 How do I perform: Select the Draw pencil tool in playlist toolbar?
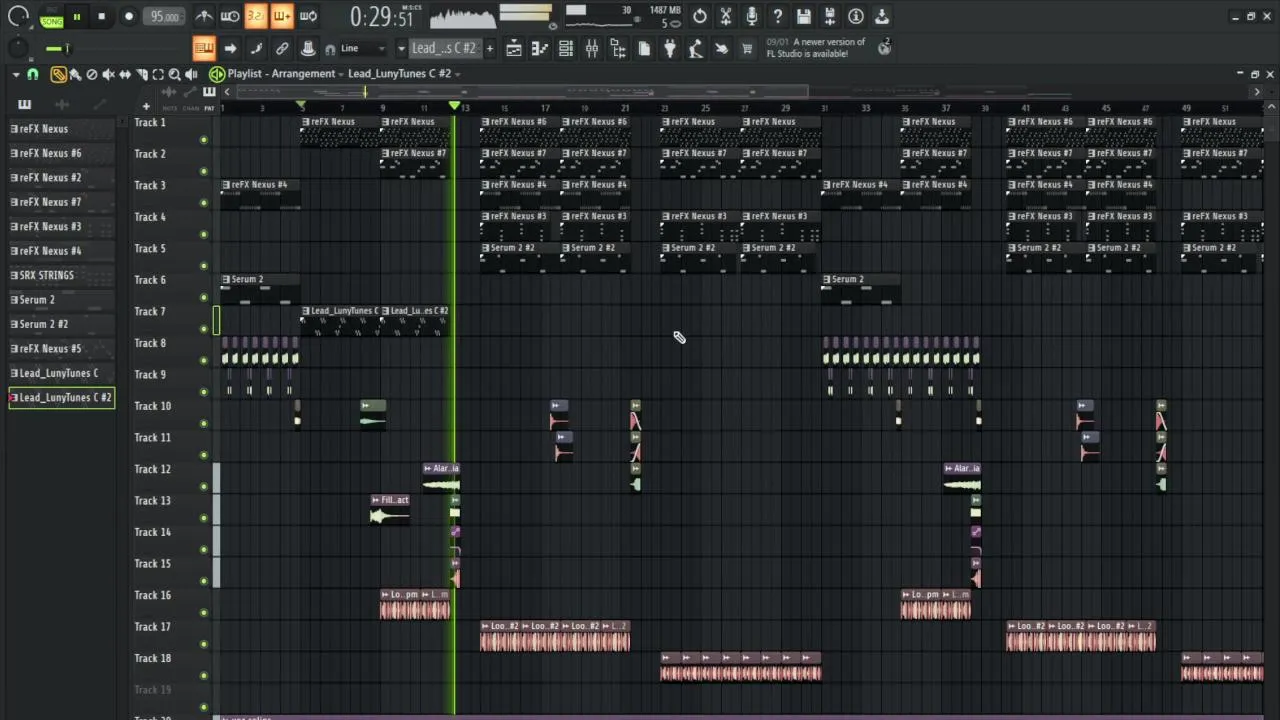[58, 74]
